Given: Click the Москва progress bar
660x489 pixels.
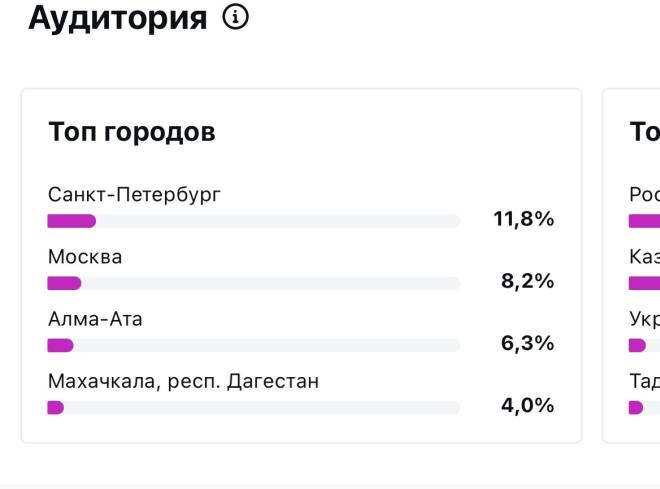Looking at the screenshot, I should tap(254, 283).
